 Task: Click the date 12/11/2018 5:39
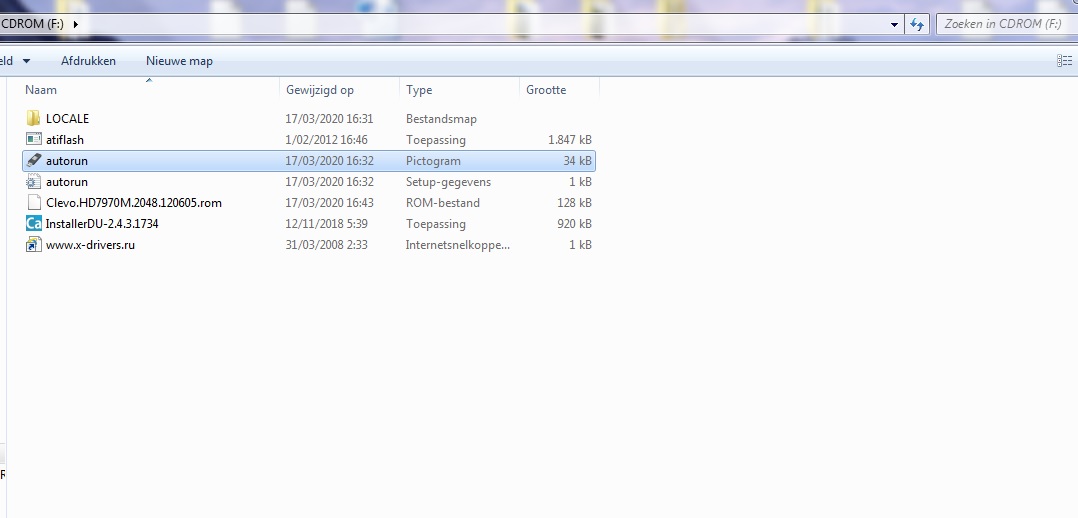pyautogui.click(x=327, y=224)
